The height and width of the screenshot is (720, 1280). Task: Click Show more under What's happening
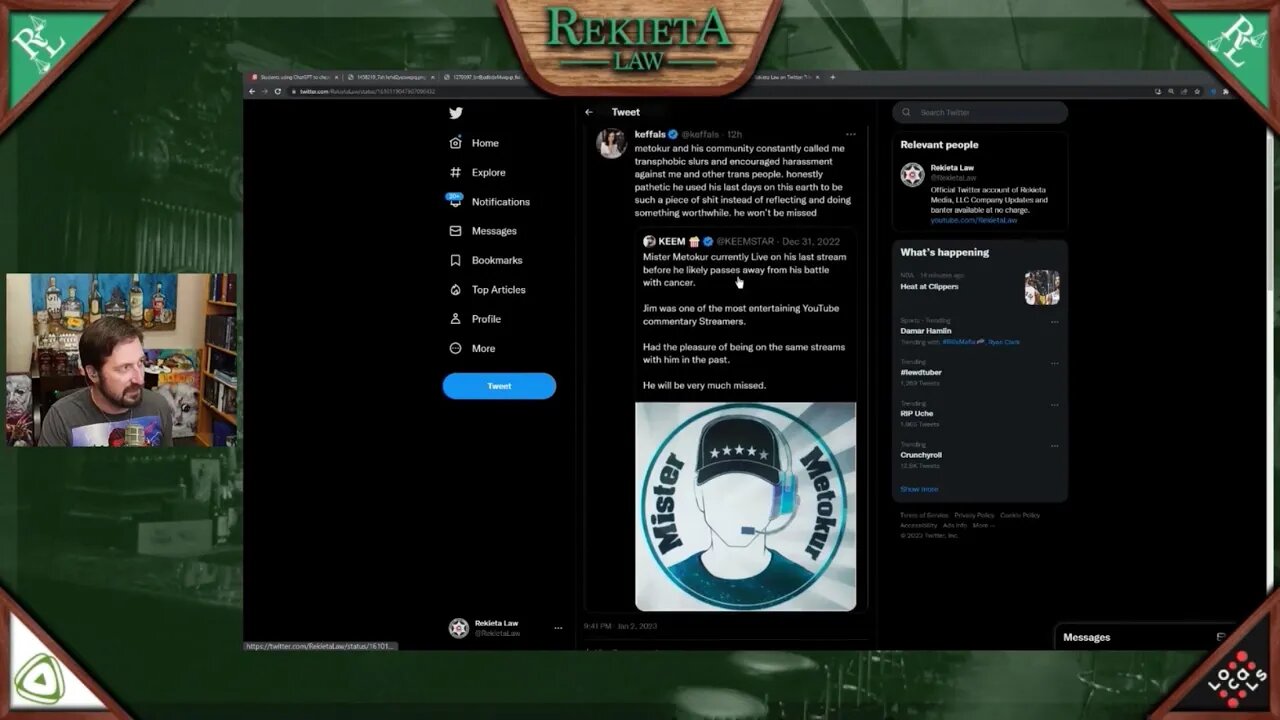tap(919, 489)
